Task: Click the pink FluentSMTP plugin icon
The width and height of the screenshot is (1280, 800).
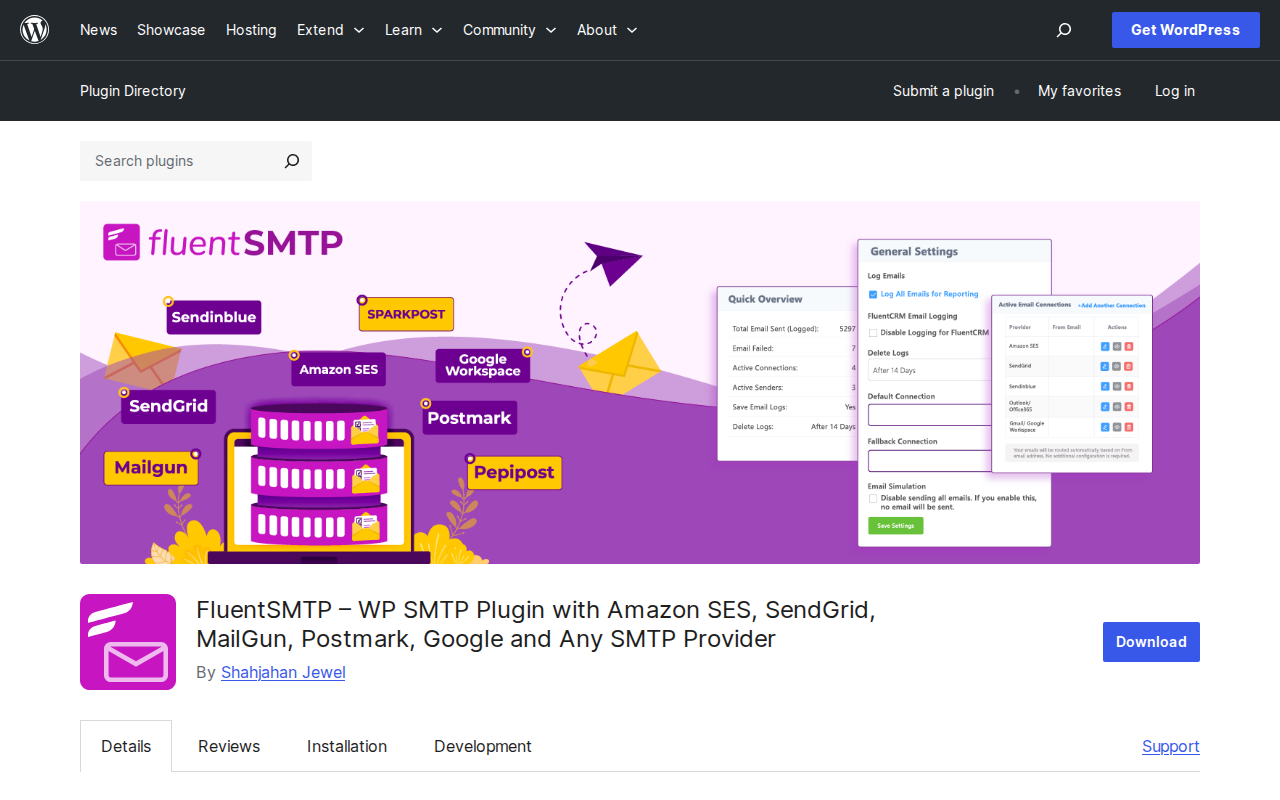Action: [x=127, y=641]
